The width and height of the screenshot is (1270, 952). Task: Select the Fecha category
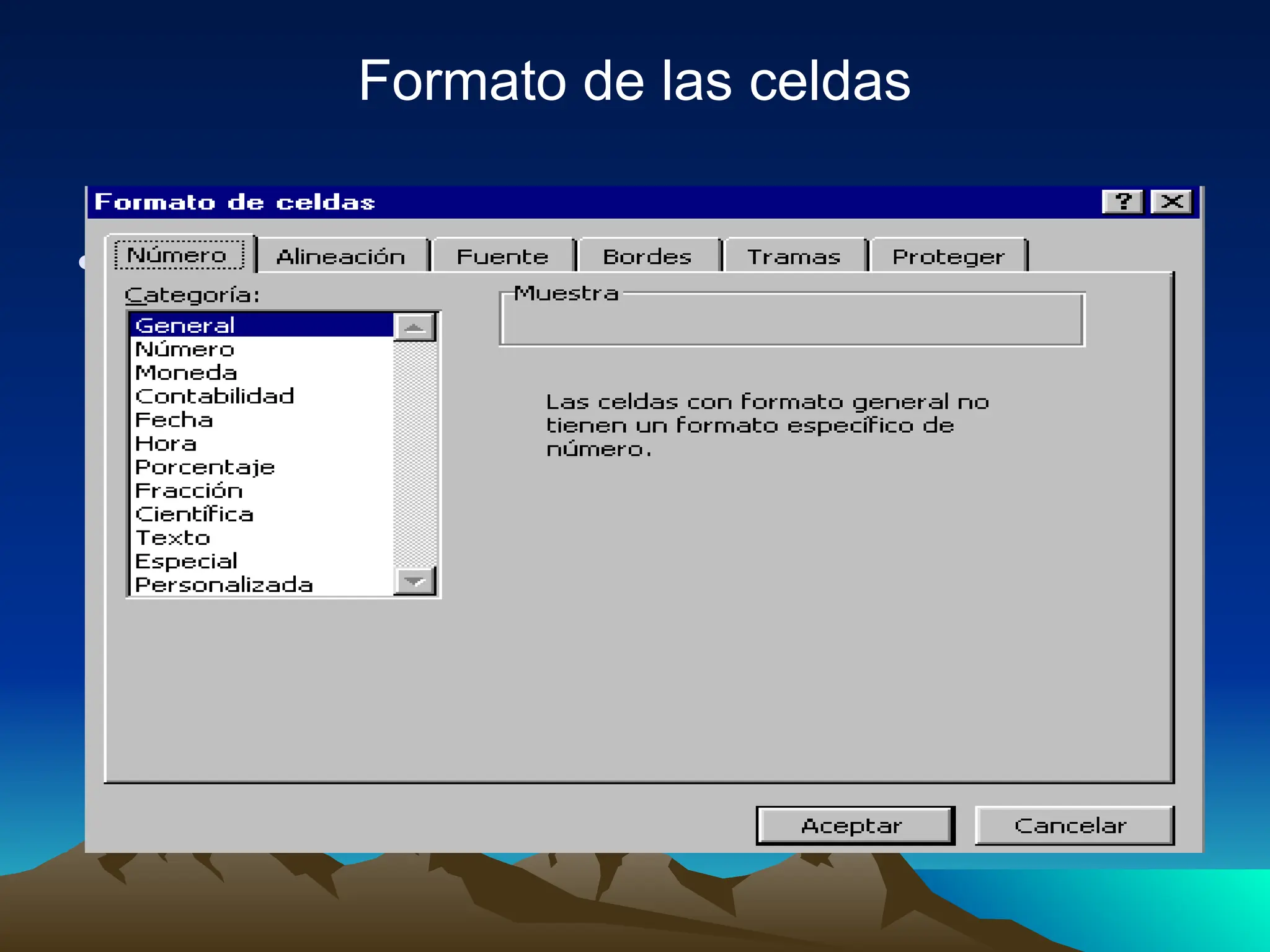click(x=262, y=420)
